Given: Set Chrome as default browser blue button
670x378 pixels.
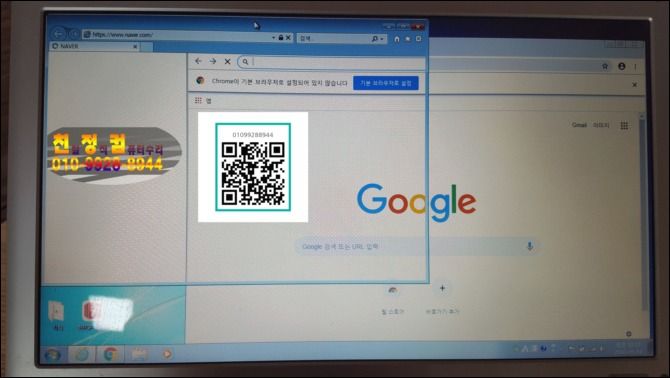Looking at the screenshot, I should 386,83.
